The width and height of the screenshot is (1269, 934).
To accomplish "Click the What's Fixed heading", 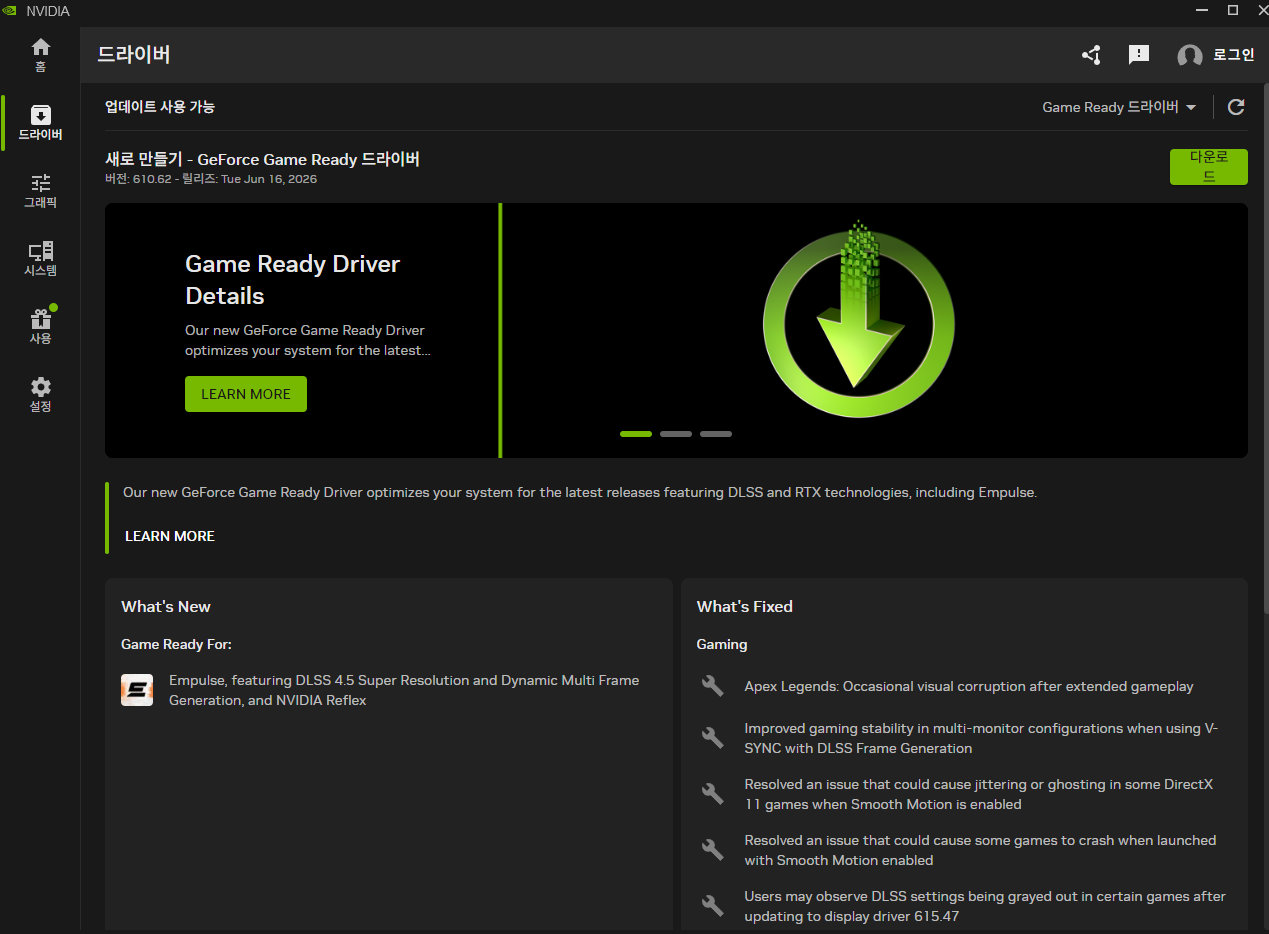I will point(745,607).
